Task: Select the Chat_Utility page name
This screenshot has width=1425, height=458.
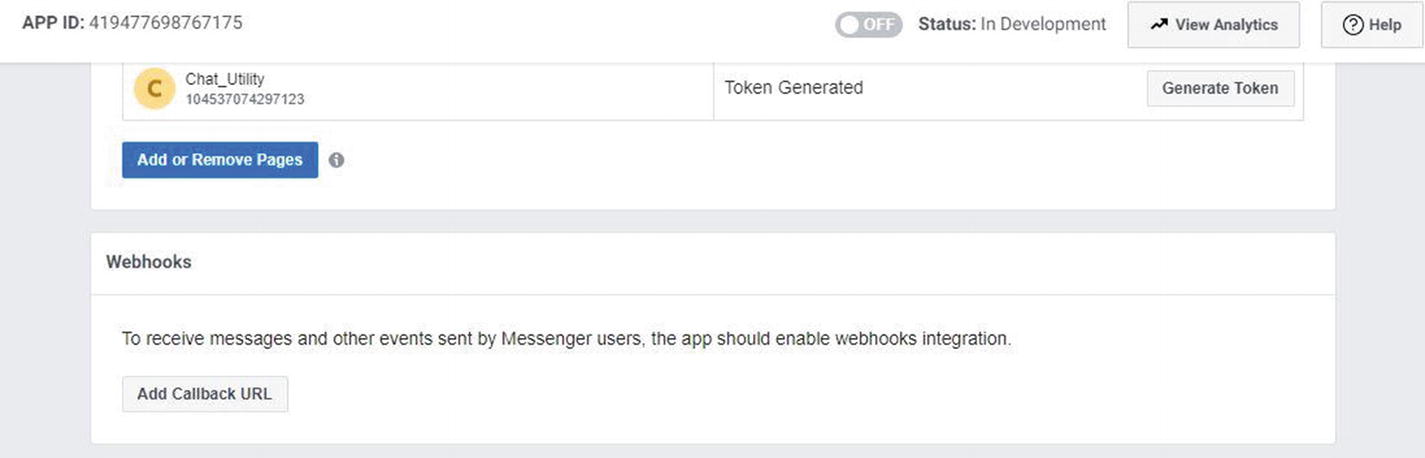Action: (225, 79)
